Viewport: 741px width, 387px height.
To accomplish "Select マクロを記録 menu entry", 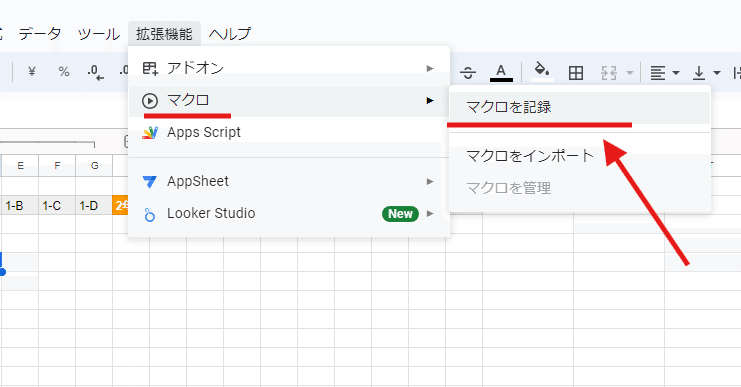I will 579,107.
